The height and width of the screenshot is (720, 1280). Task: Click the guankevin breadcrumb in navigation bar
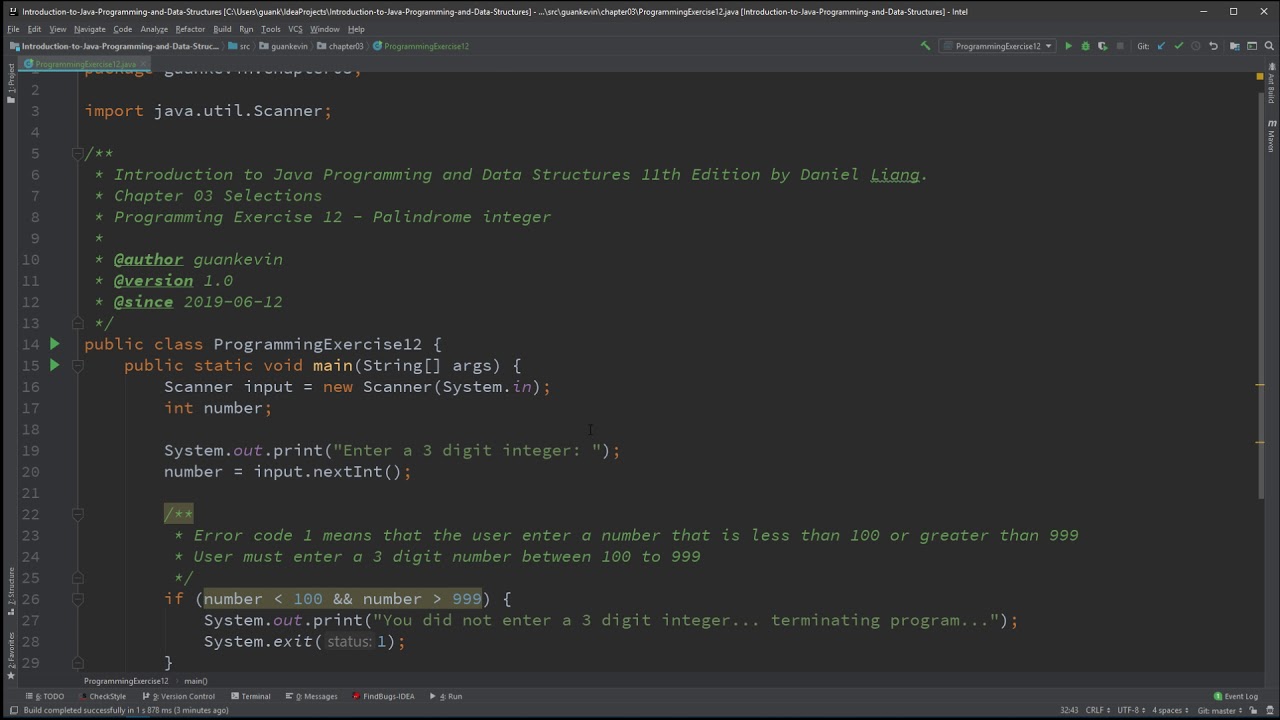pyautogui.click(x=285, y=46)
